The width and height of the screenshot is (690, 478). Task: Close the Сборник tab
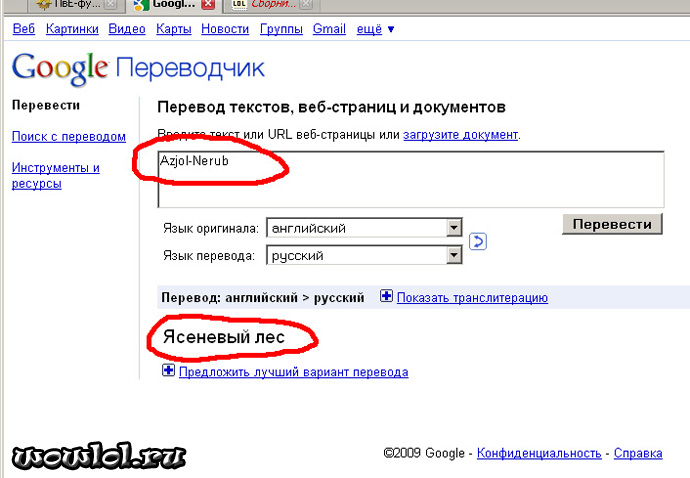pyautogui.click(x=306, y=4)
